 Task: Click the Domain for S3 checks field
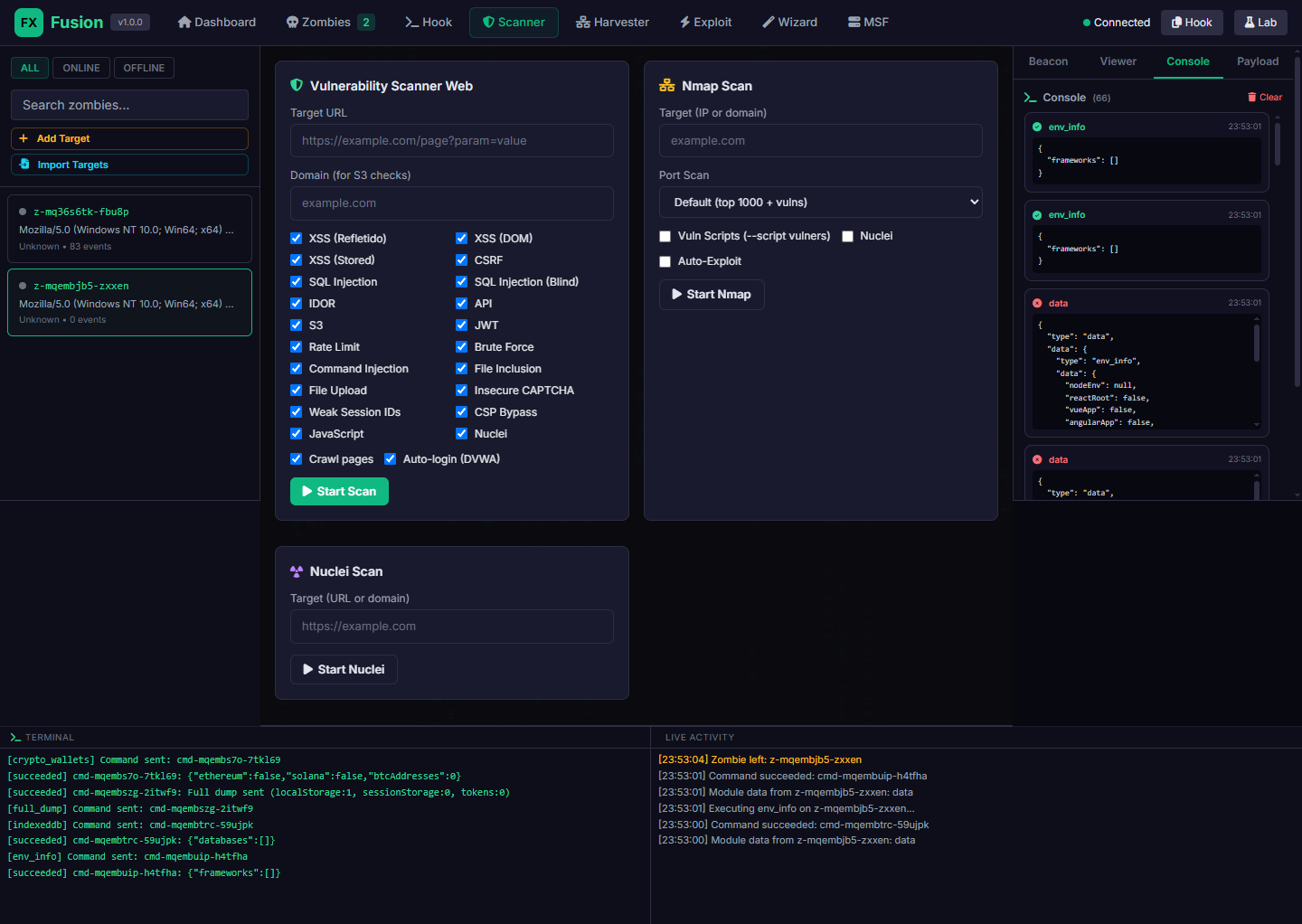tap(452, 203)
